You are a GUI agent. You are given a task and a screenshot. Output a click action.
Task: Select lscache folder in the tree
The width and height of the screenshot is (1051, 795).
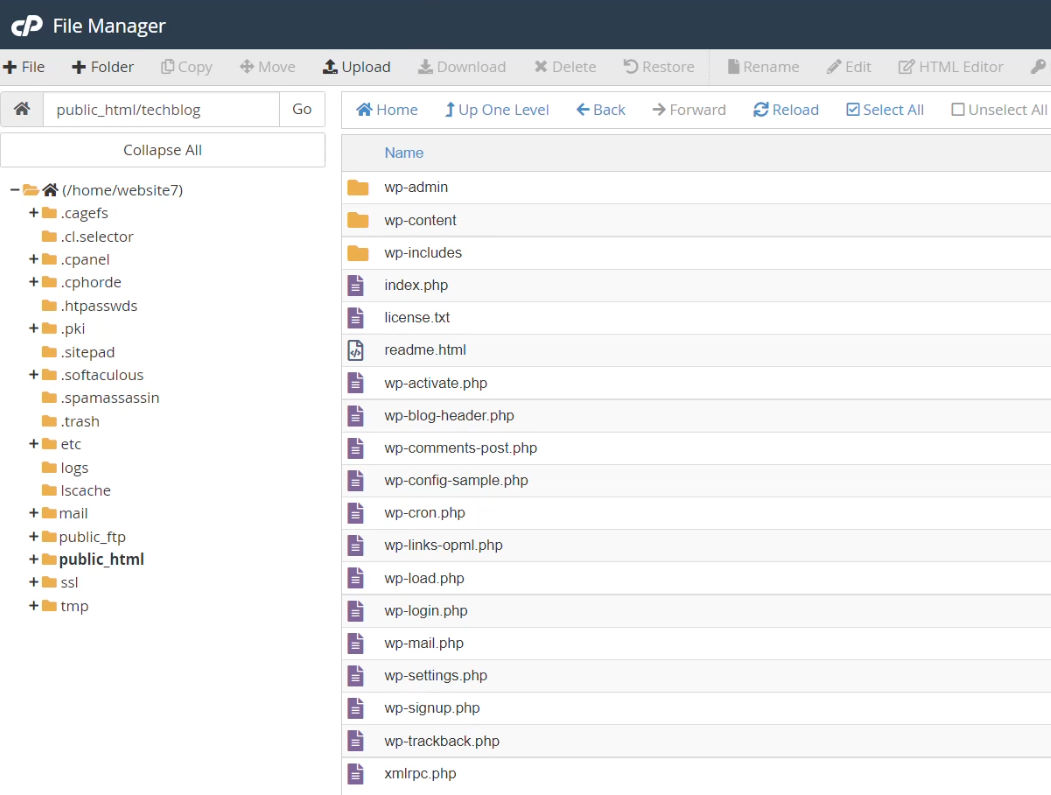tap(85, 491)
